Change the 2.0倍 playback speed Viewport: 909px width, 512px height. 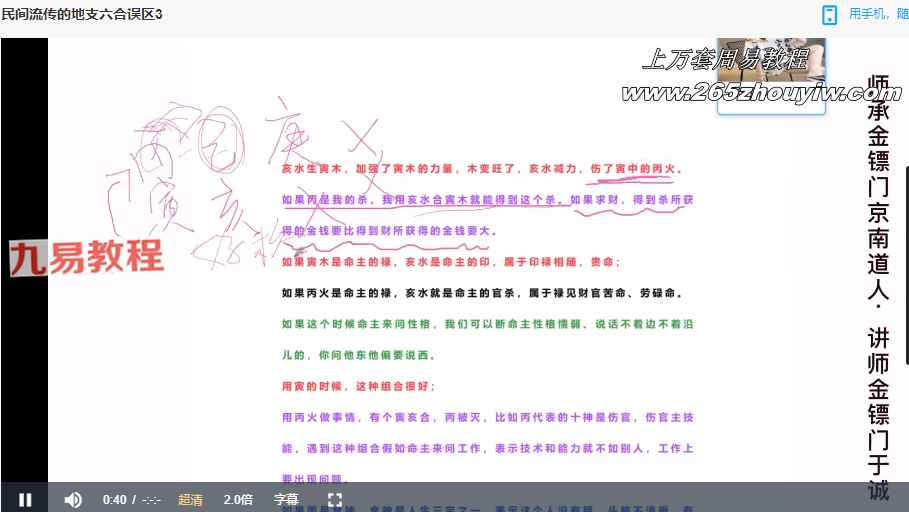pos(238,499)
